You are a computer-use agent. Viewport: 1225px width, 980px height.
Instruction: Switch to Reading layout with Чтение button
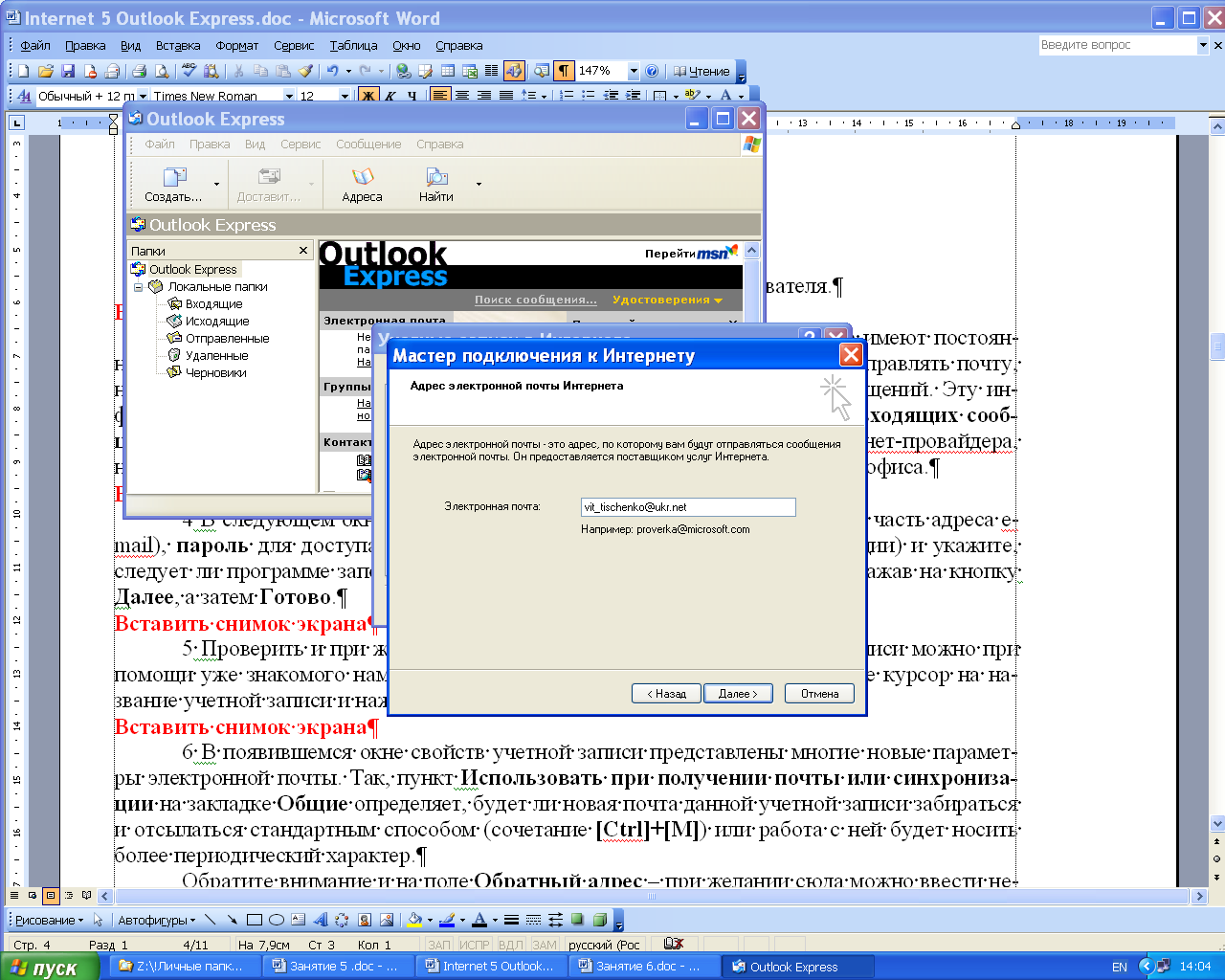tap(702, 71)
